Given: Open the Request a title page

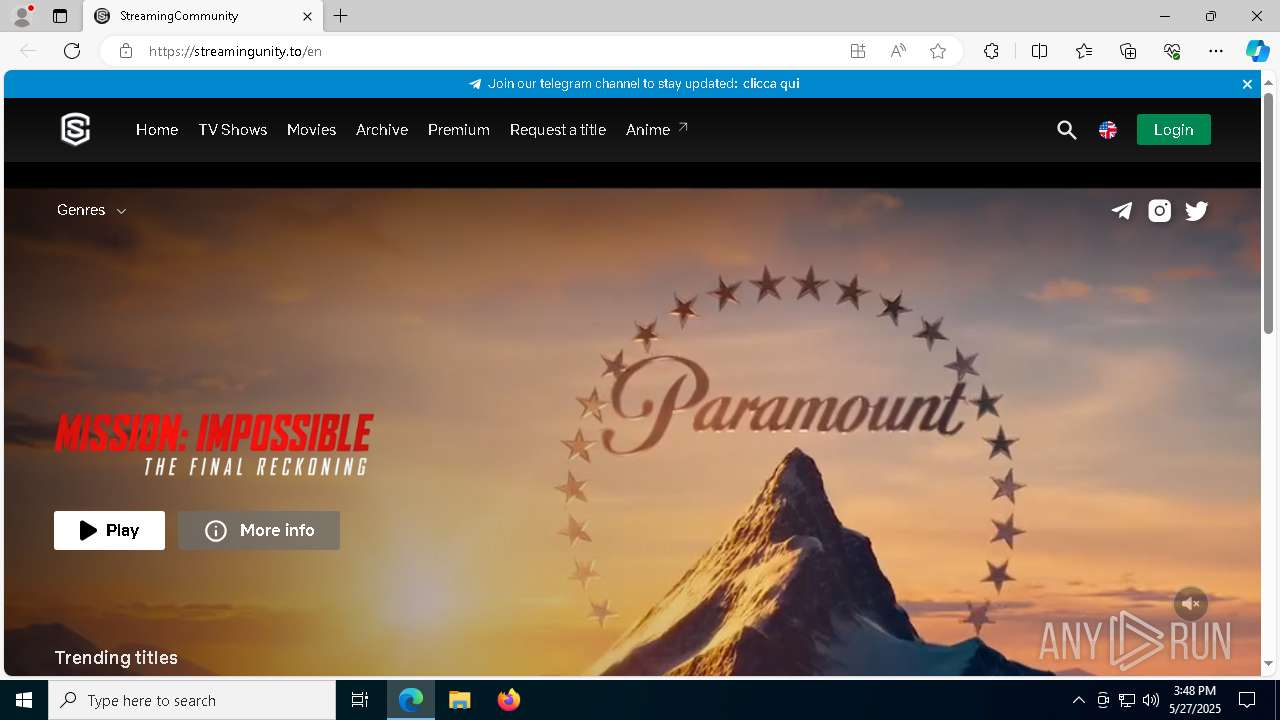Looking at the screenshot, I should point(558,130).
